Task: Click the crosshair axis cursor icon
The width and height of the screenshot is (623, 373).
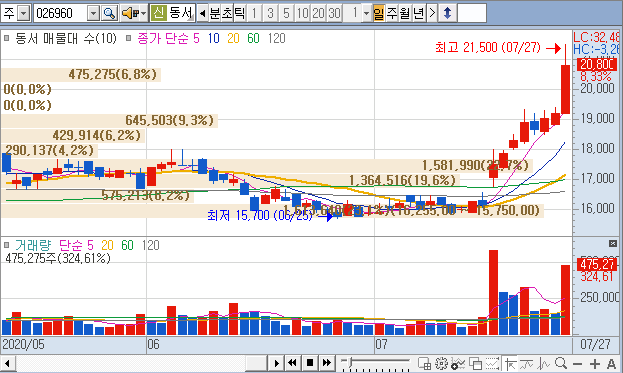Action: pyautogui.click(x=511, y=363)
